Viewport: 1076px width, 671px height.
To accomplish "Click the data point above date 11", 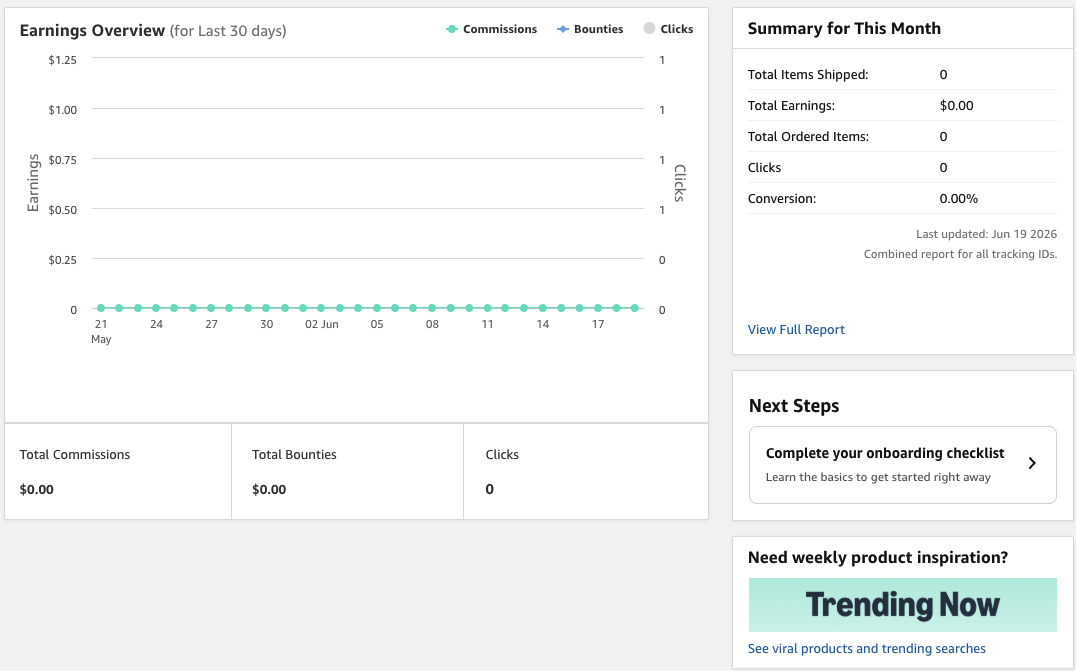I will tap(487, 308).
